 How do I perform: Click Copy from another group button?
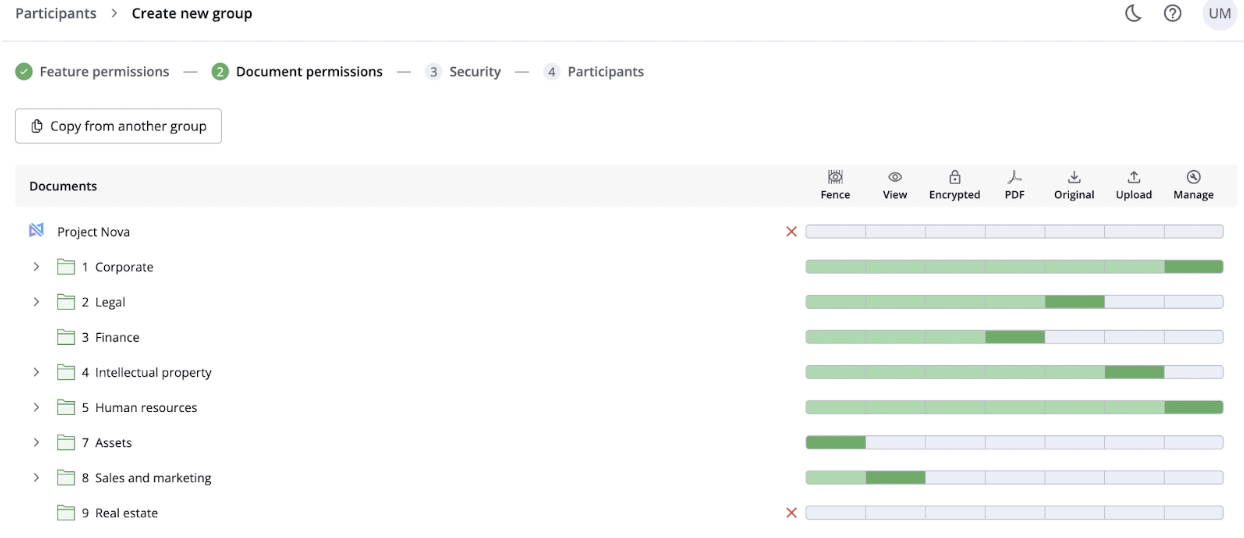(118, 126)
